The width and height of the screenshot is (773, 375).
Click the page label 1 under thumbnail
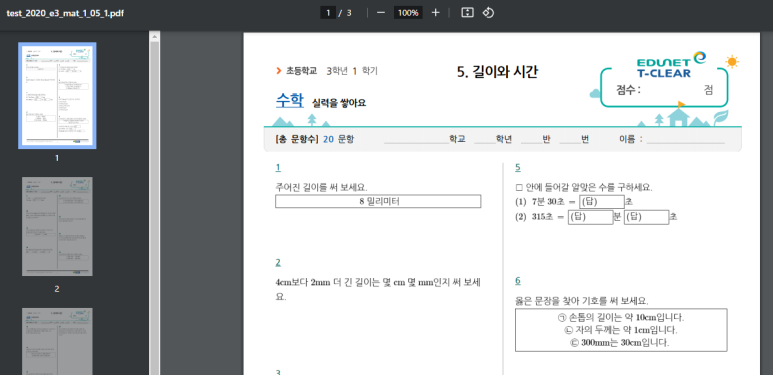click(57, 158)
